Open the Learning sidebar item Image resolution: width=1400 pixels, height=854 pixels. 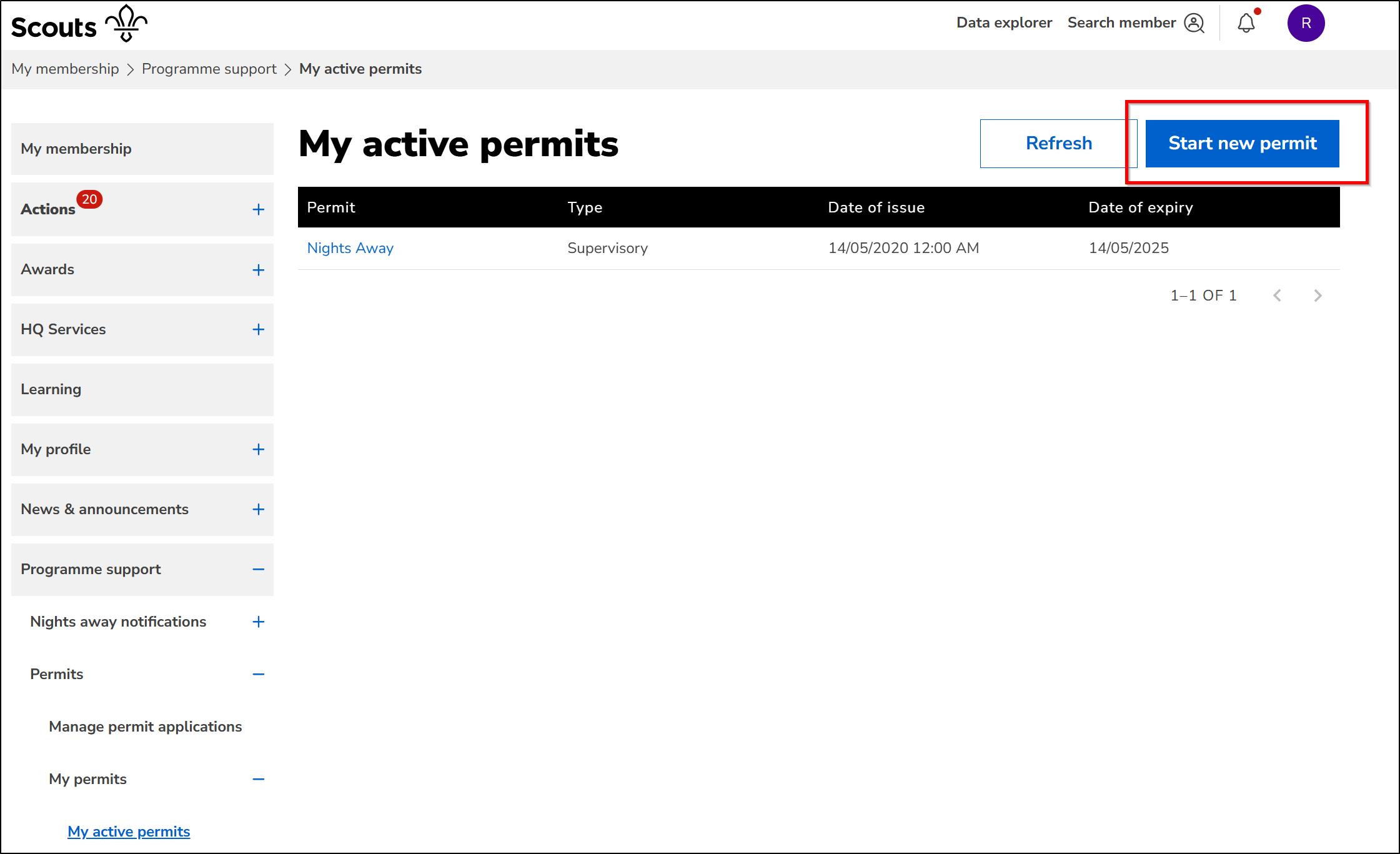[x=142, y=389]
